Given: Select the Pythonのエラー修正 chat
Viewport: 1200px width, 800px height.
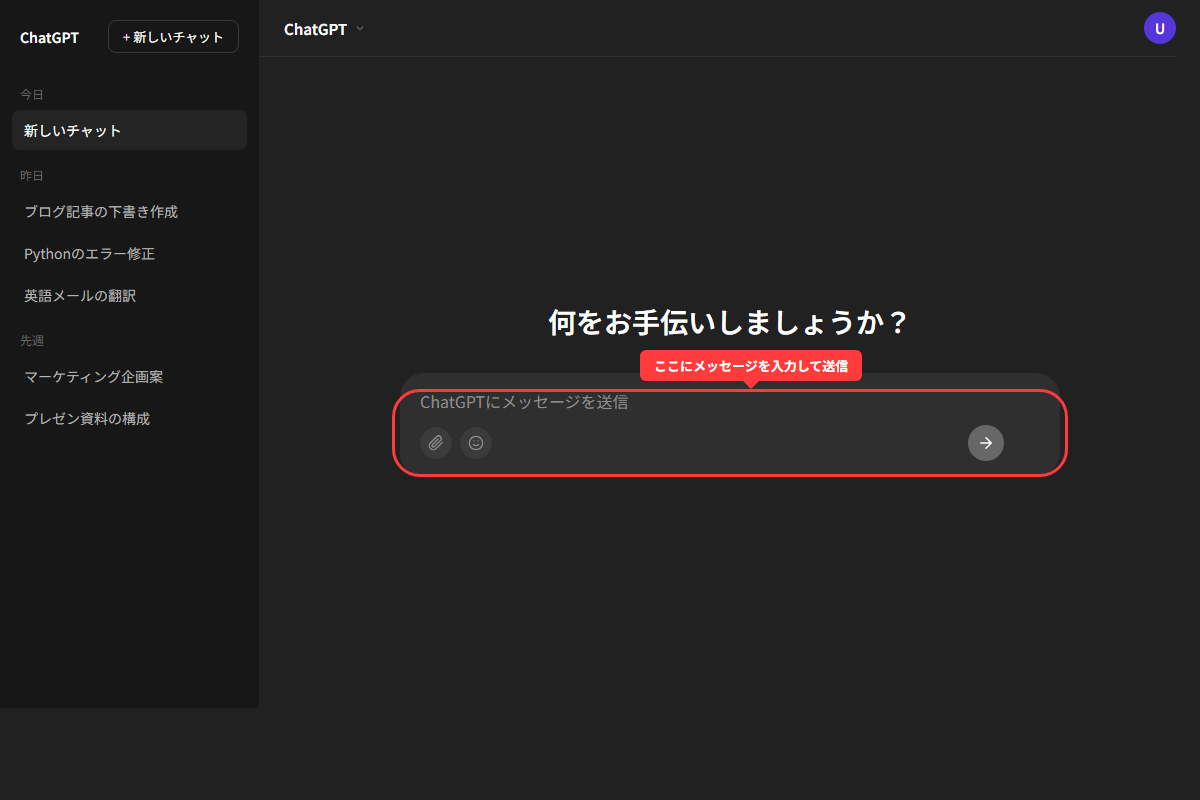Looking at the screenshot, I should click(89, 253).
